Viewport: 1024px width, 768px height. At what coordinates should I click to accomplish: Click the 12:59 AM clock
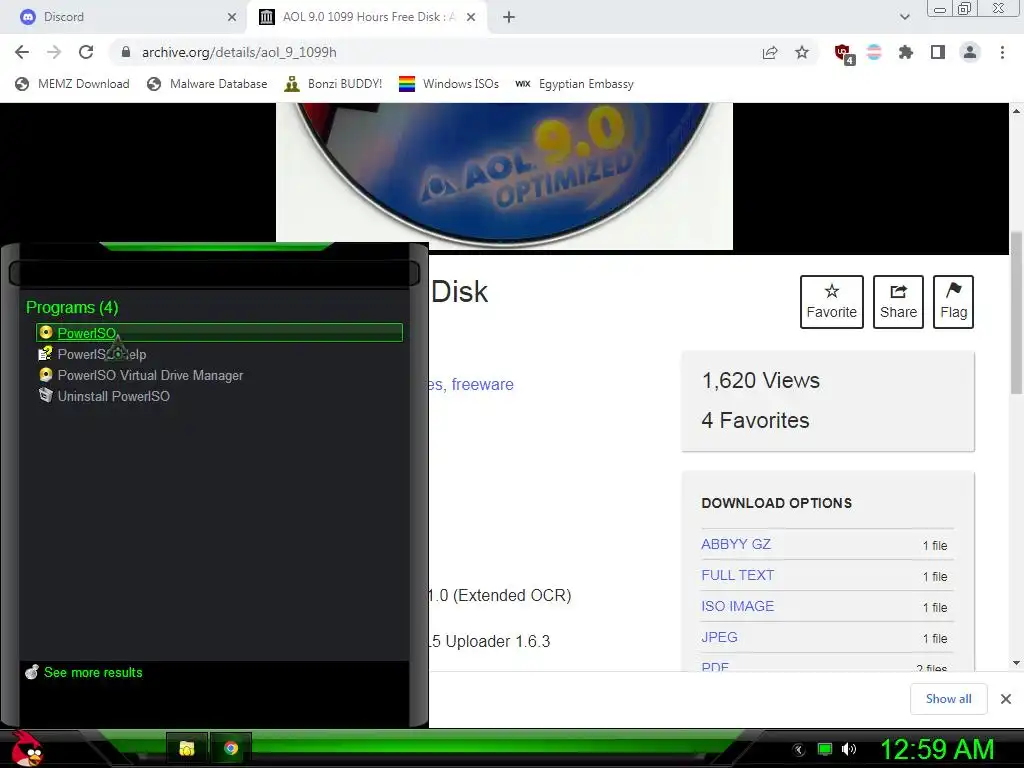pos(937,749)
